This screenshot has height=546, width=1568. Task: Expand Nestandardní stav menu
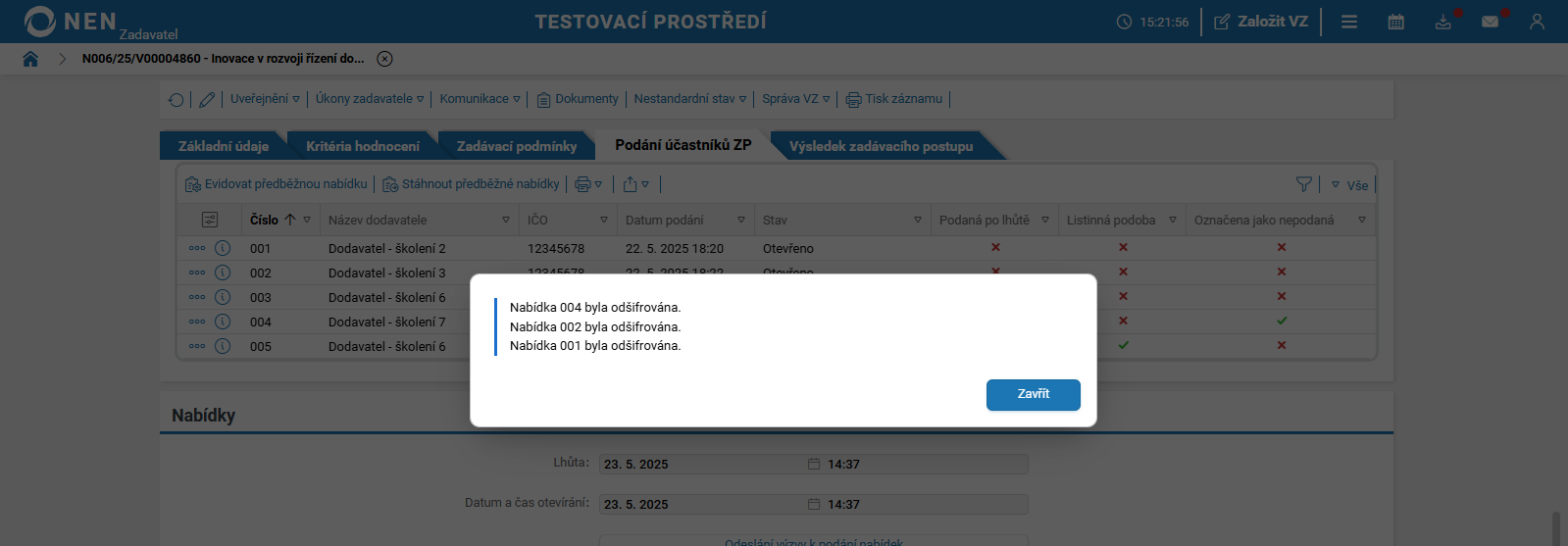690,99
